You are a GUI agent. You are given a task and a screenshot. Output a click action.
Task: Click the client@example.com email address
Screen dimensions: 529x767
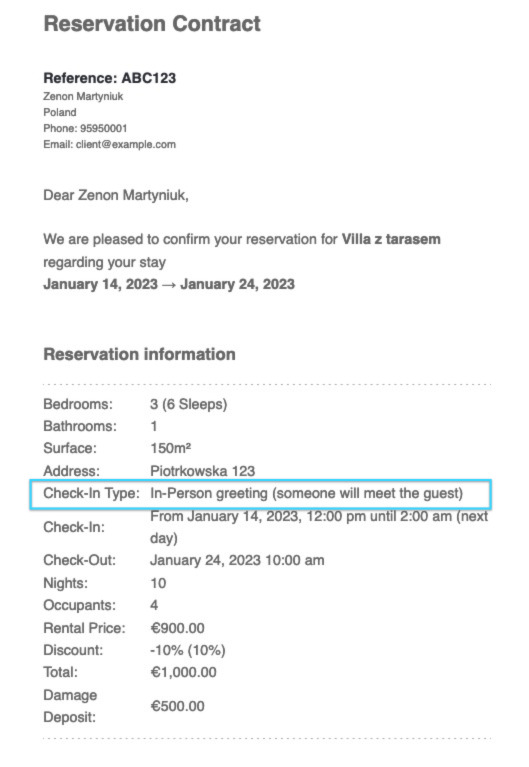tap(126, 144)
